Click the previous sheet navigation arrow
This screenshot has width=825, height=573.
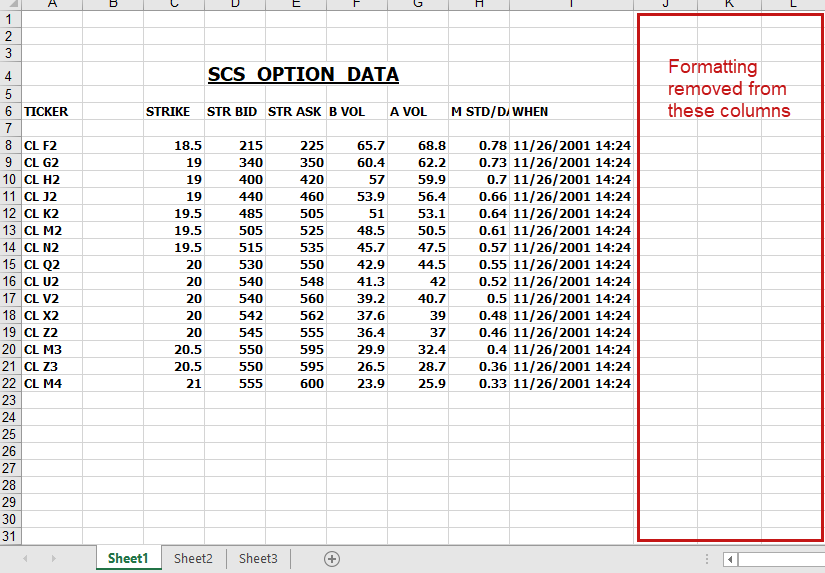(x=25, y=559)
